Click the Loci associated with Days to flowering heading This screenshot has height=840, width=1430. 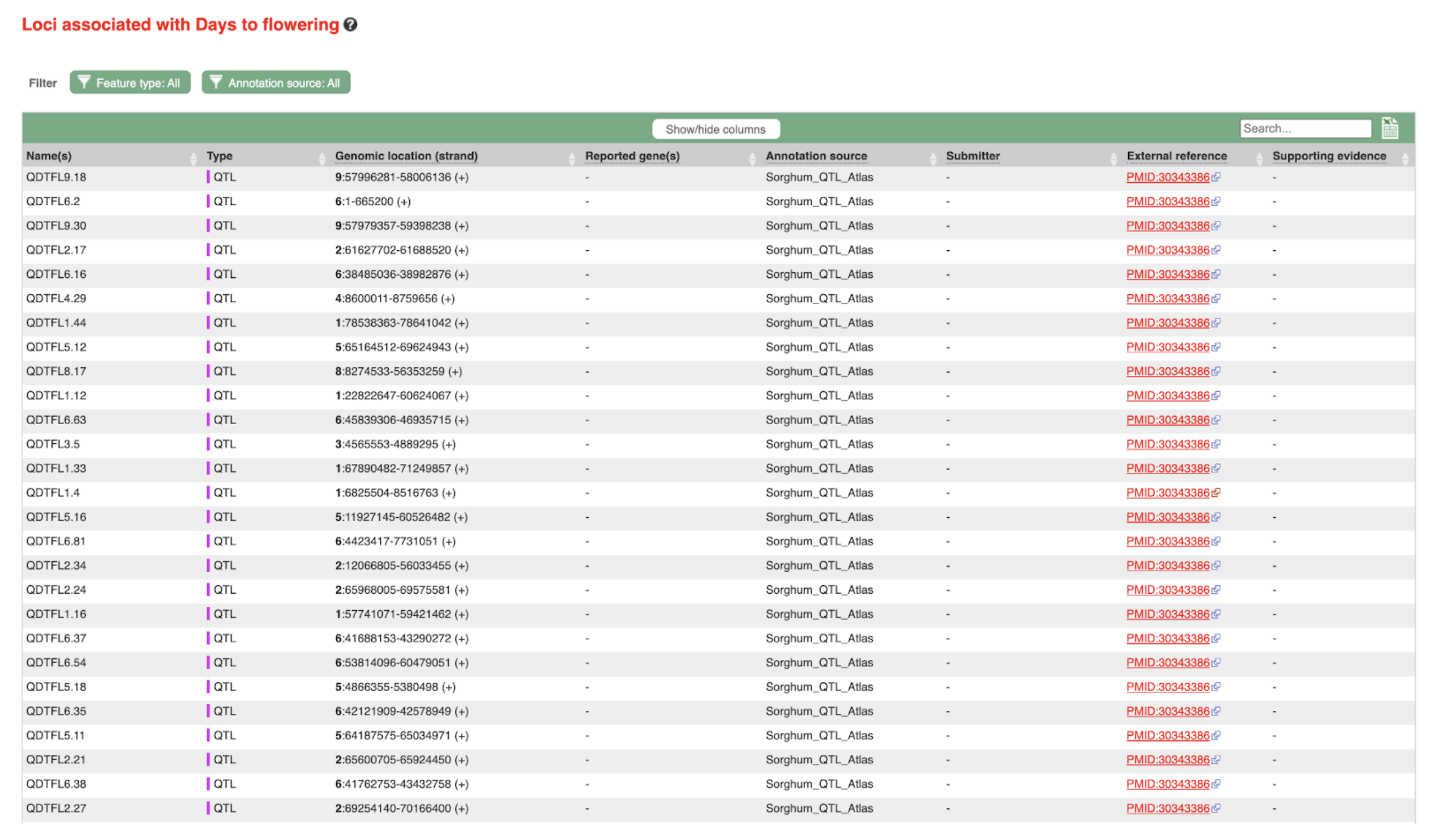[x=181, y=24]
